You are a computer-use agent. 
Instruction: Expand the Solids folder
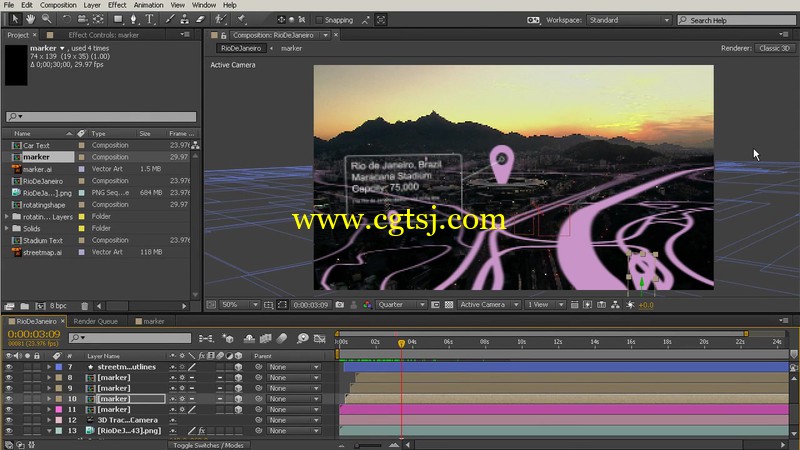(x=7, y=229)
